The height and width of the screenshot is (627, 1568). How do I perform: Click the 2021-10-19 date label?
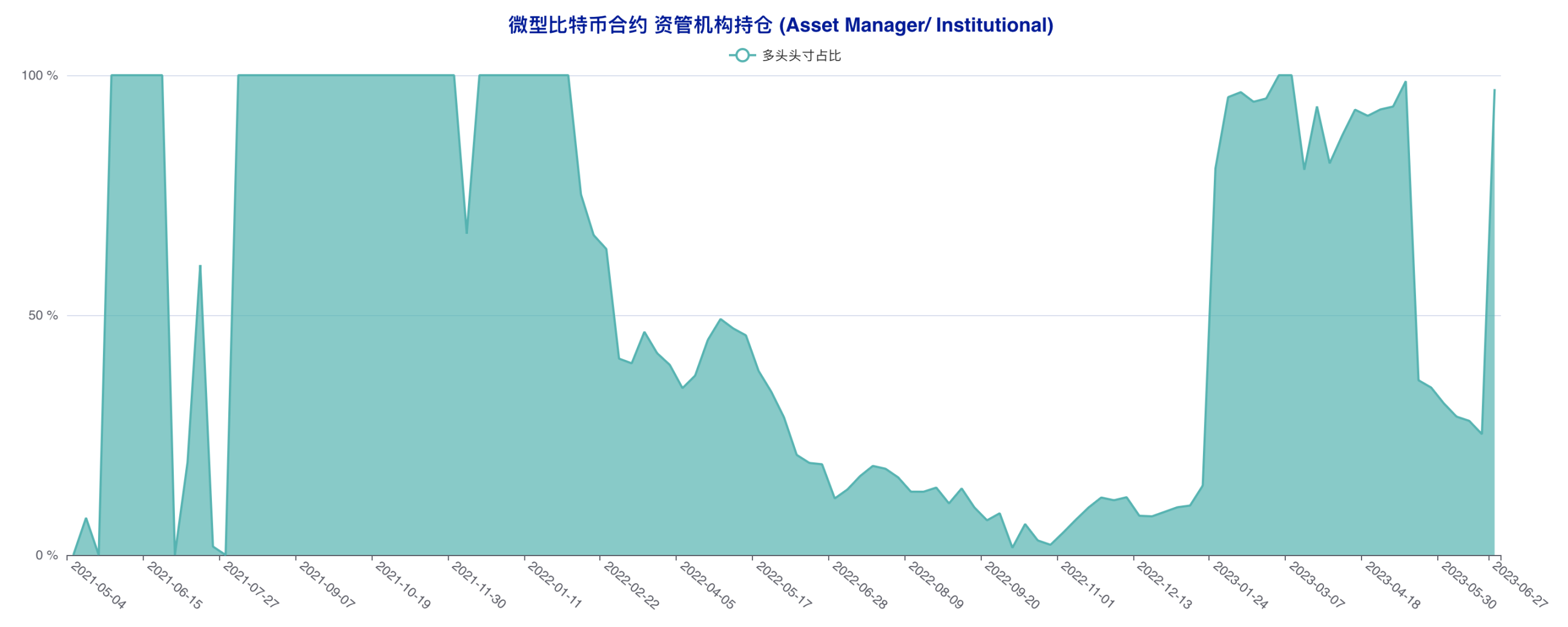click(x=403, y=585)
